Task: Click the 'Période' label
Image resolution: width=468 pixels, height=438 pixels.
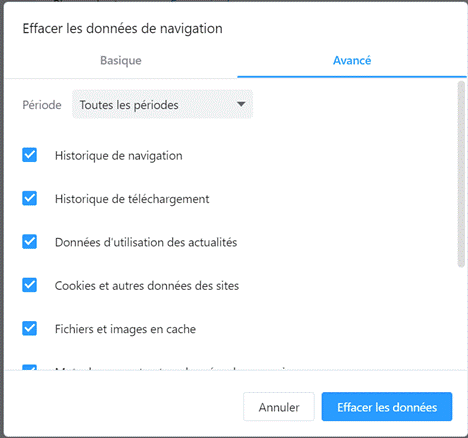Action: (42, 105)
